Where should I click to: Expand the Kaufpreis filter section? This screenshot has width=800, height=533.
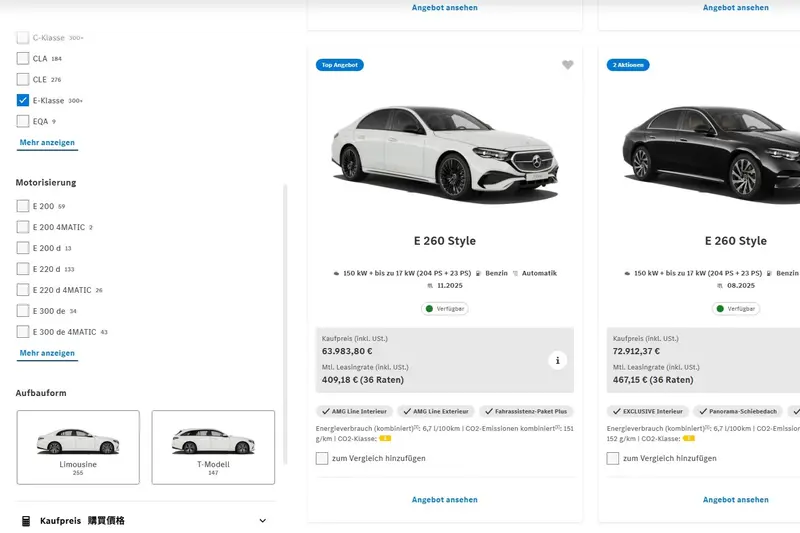(263, 521)
